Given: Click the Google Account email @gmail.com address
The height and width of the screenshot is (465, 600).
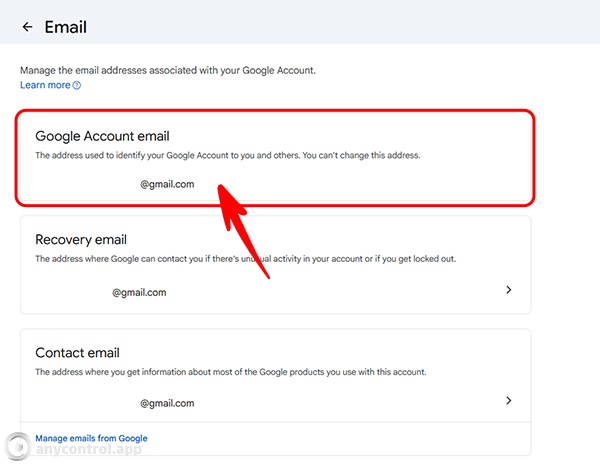Looking at the screenshot, I should pyautogui.click(x=167, y=184).
